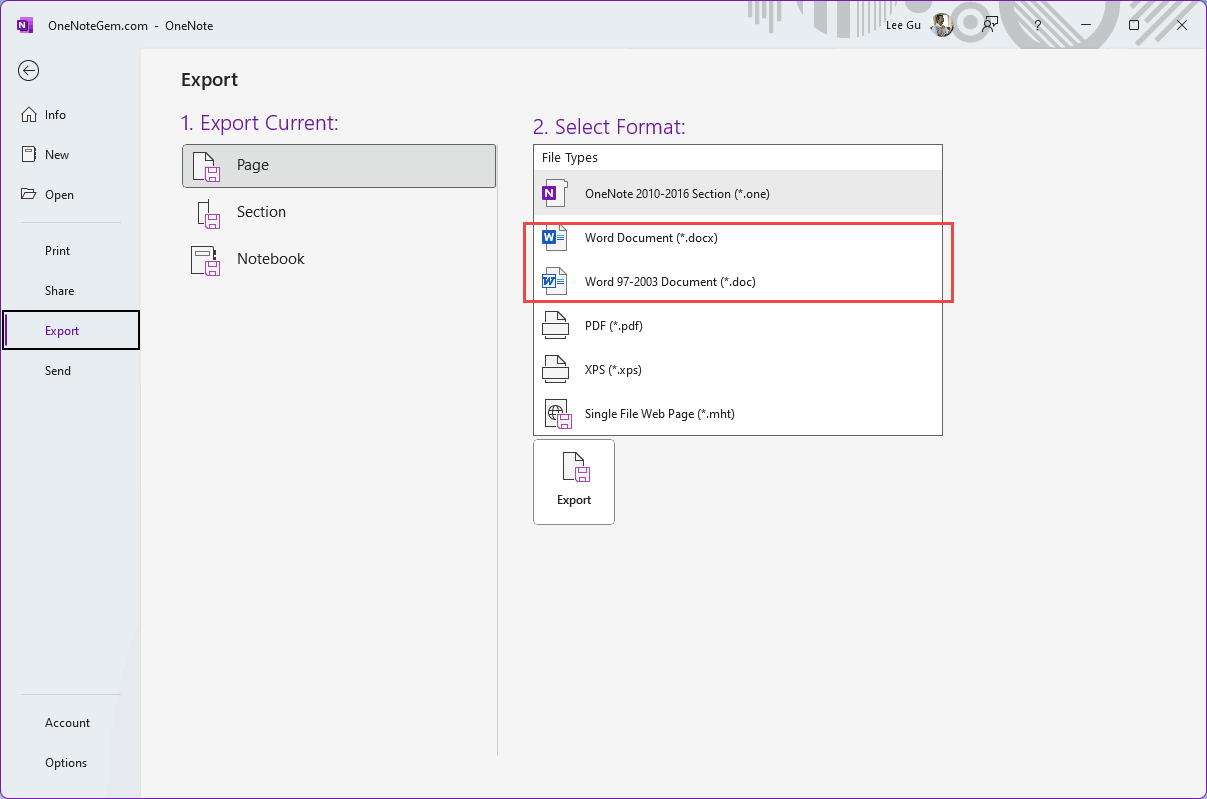Select Print in the sidebar
The image size is (1207, 799).
point(70,251)
